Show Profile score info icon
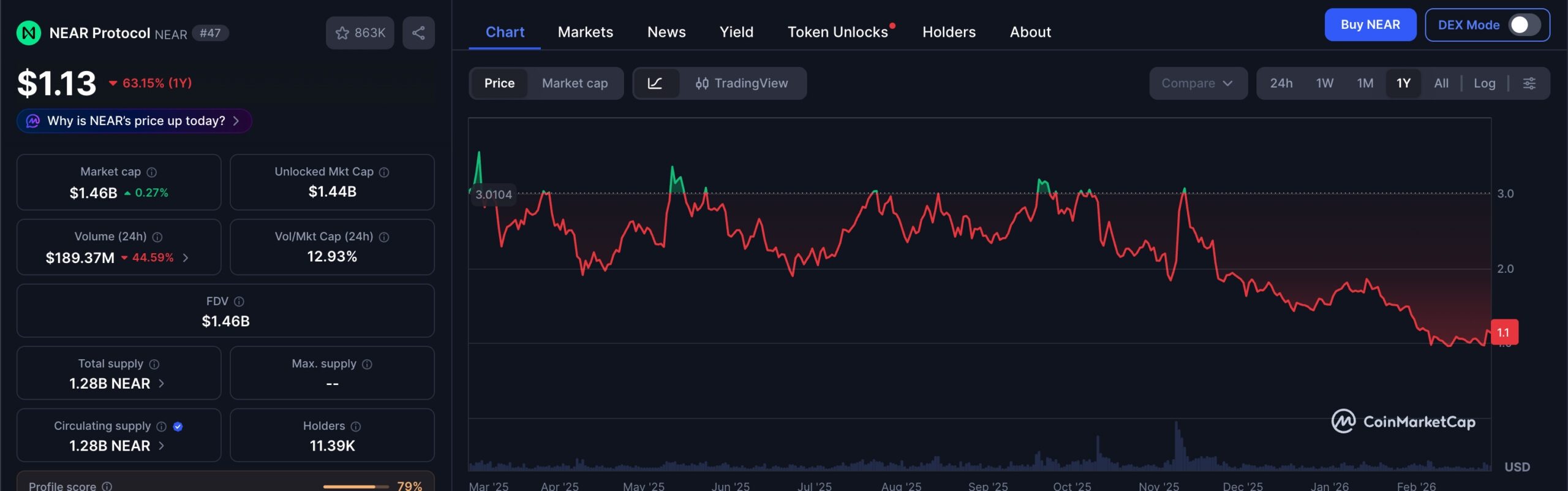 coord(107,487)
